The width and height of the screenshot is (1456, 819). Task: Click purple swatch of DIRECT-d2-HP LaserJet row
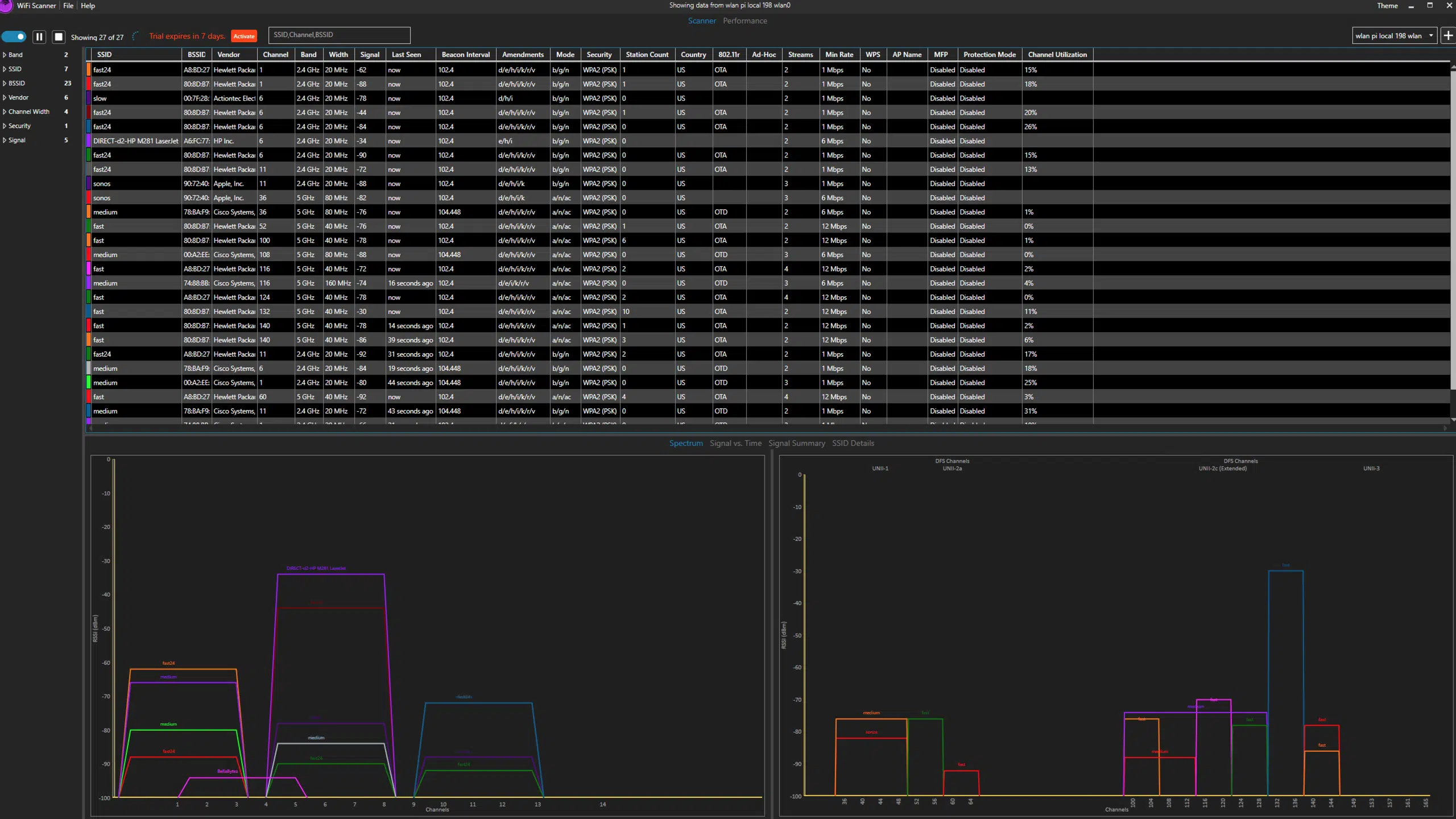click(88, 141)
